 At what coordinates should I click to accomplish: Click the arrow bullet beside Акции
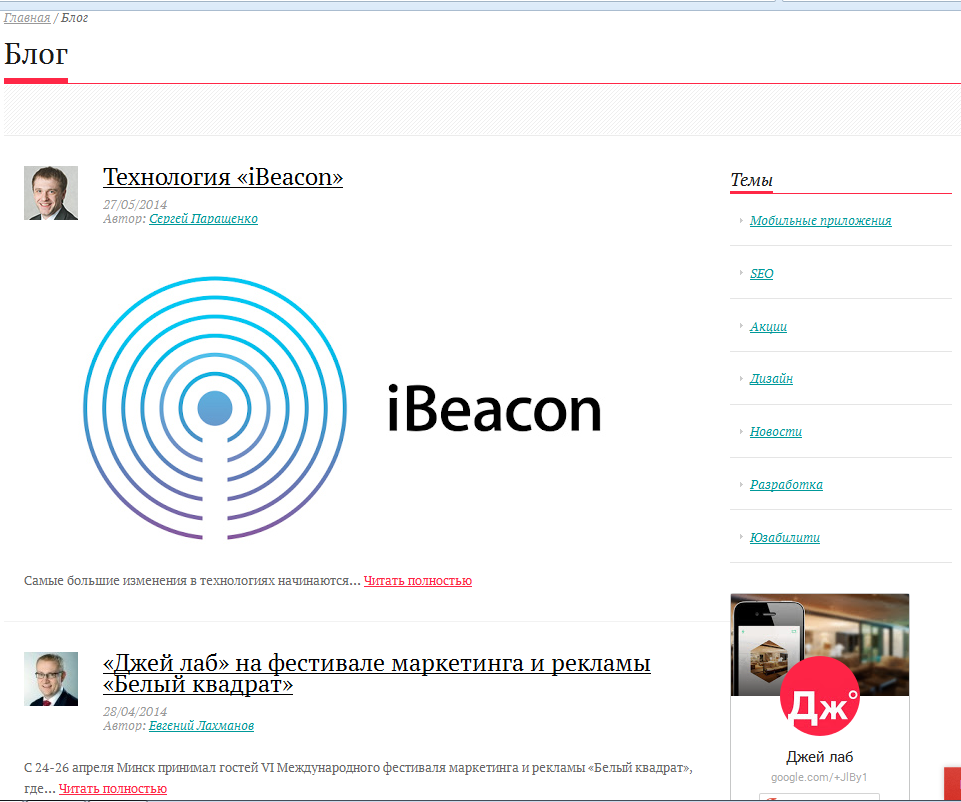(741, 325)
